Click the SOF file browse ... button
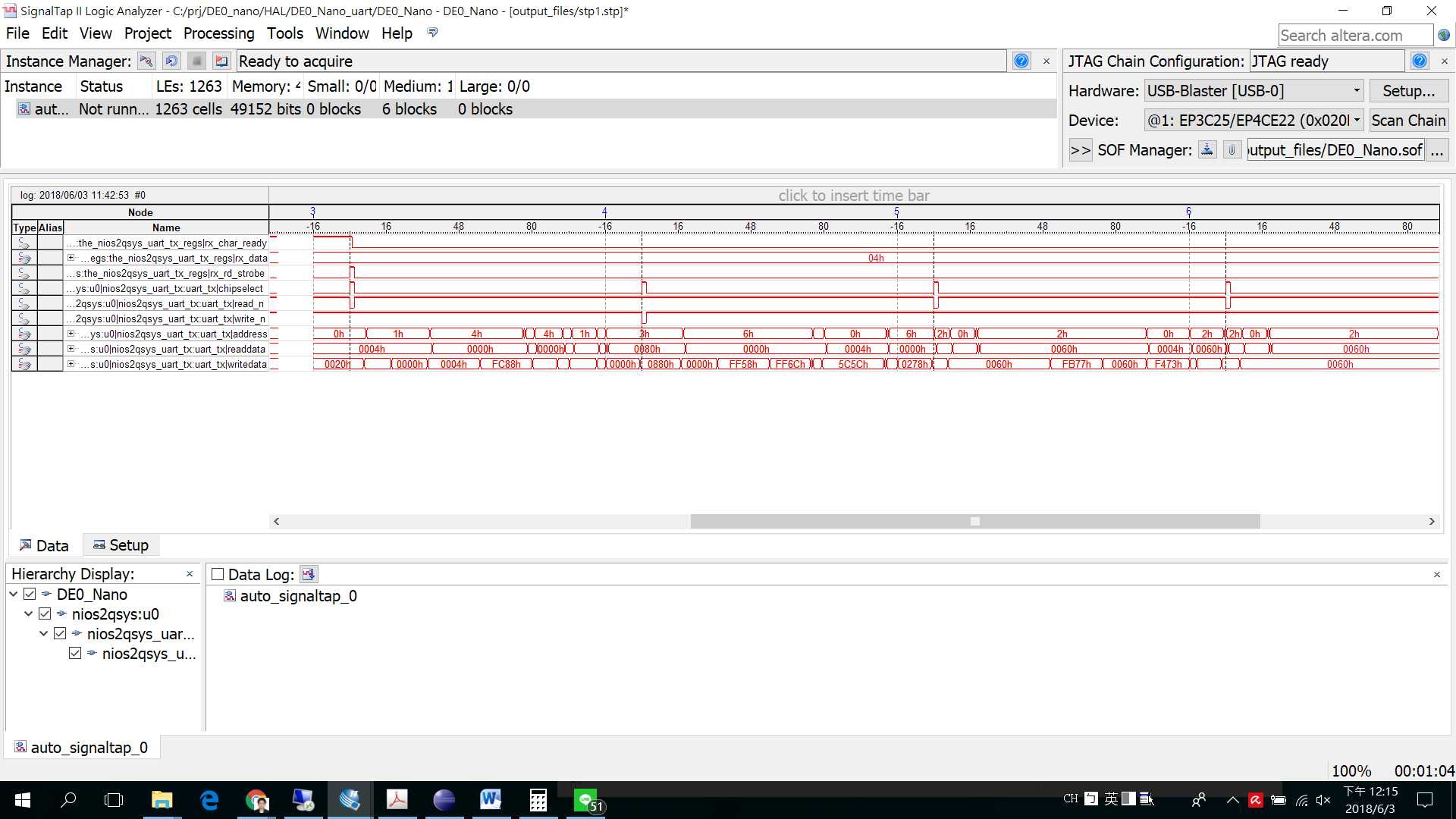 click(1436, 150)
